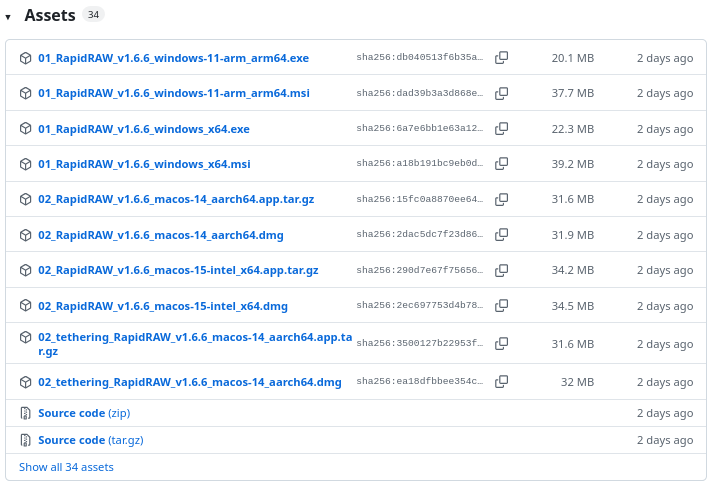Click hash text sha256:2ec697753d4b78
This screenshot has width=713, height=493.
(x=419, y=305)
